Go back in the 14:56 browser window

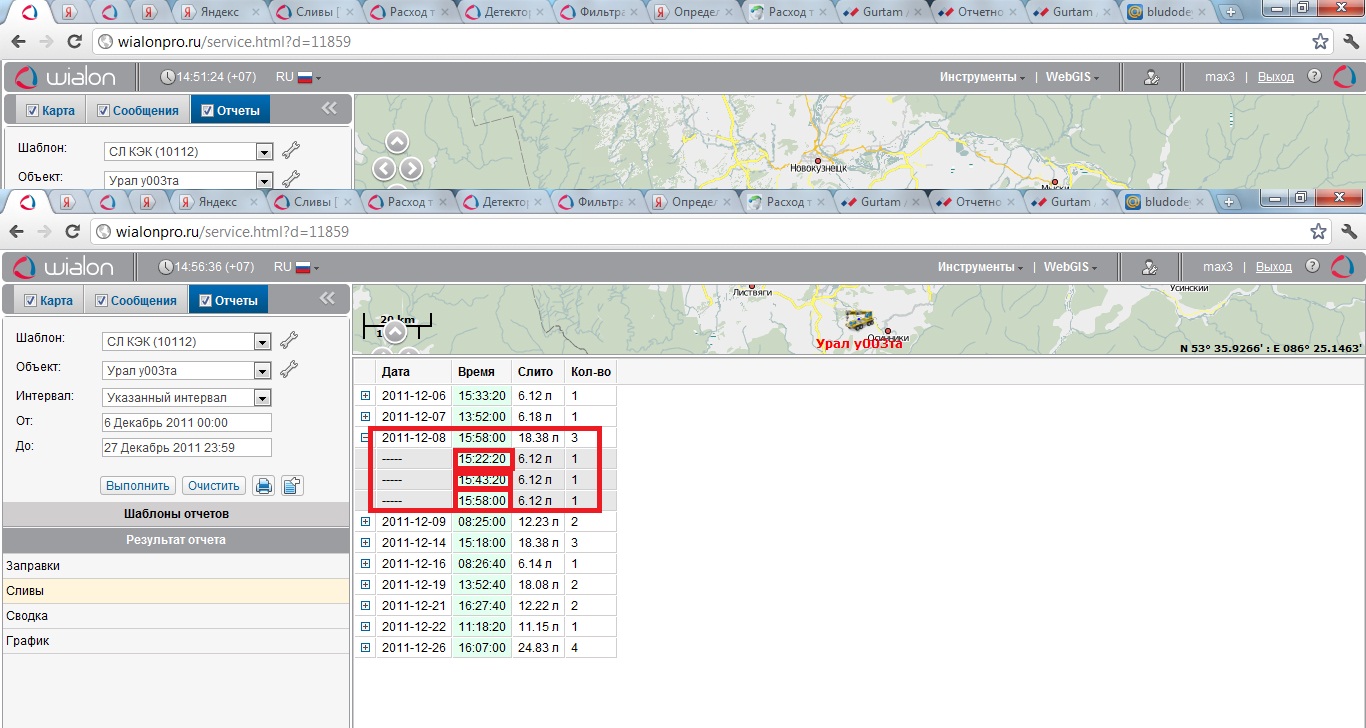(16, 231)
